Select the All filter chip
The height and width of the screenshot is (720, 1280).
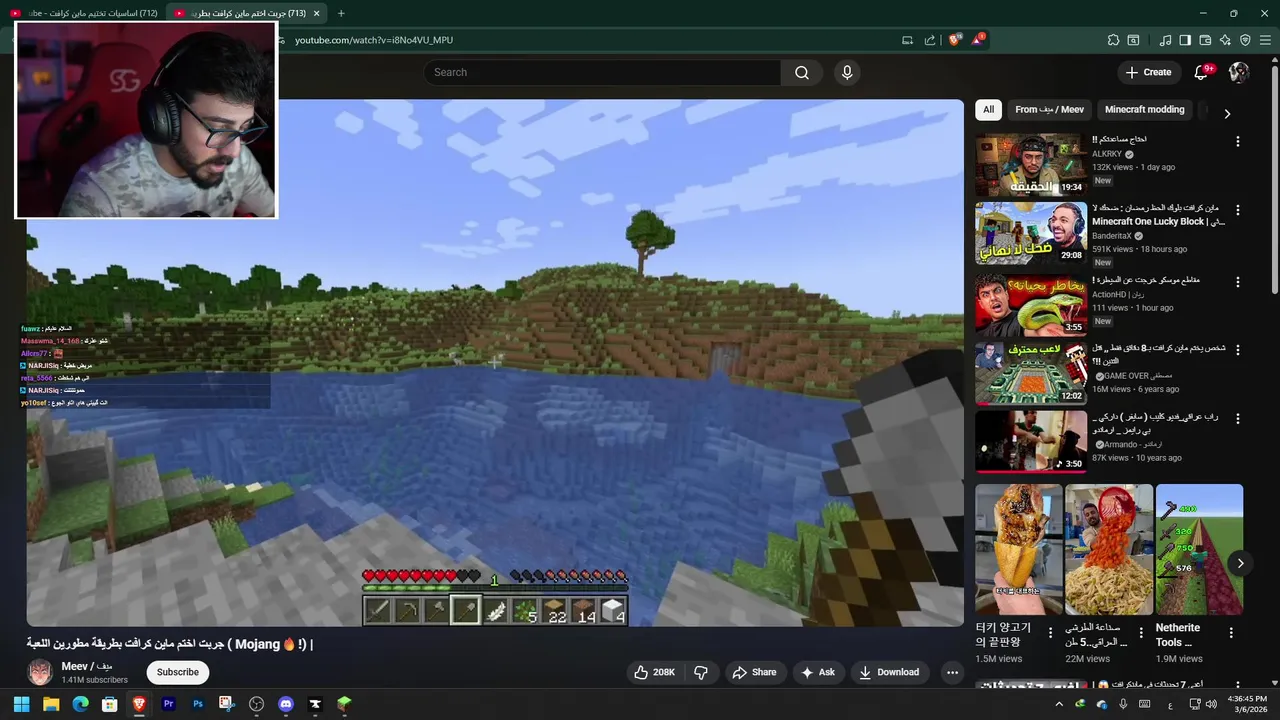pos(988,110)
